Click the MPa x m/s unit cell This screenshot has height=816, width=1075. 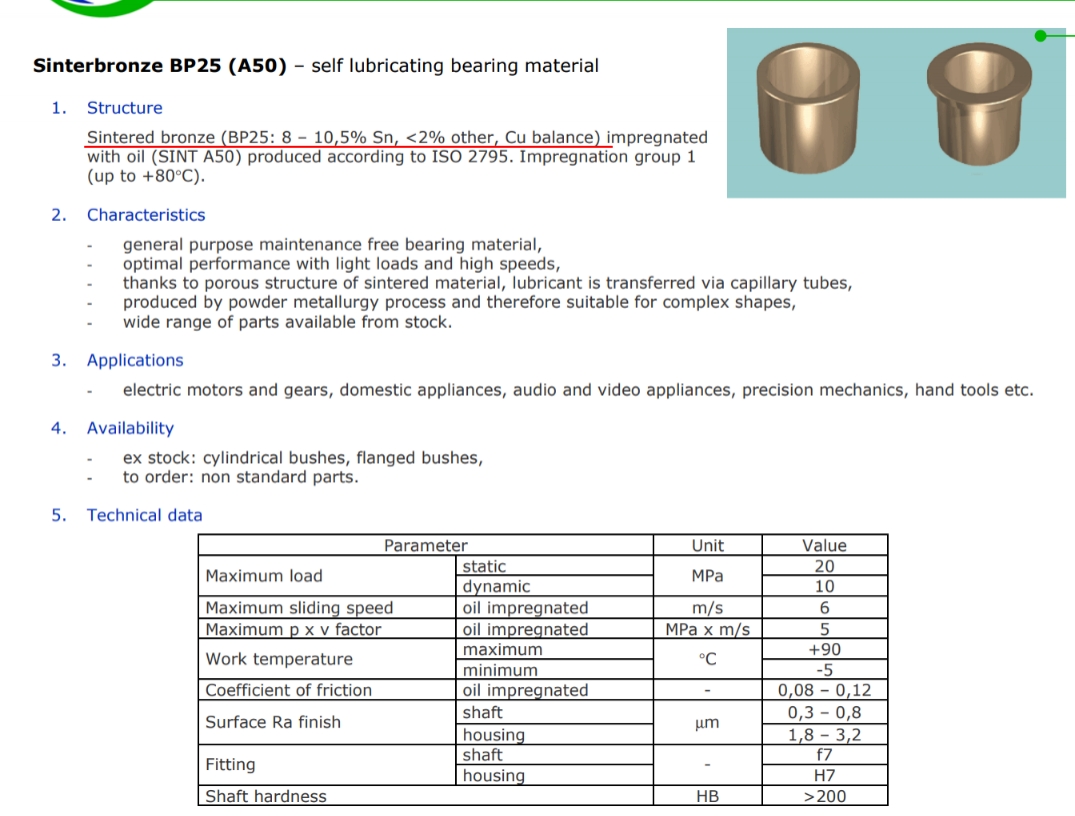(x=708, y=629)
